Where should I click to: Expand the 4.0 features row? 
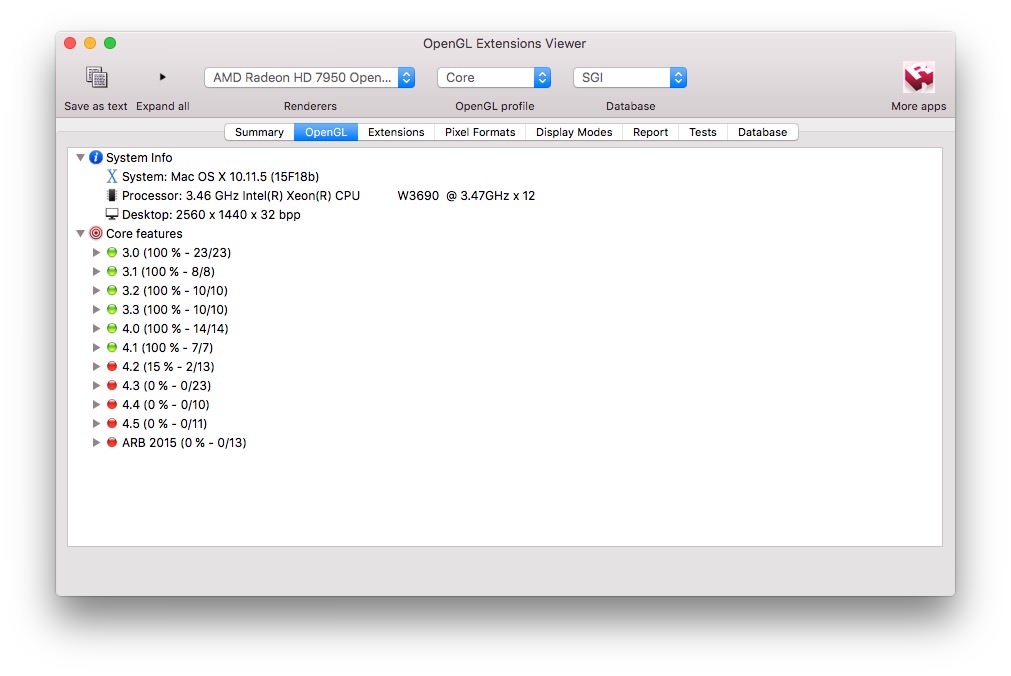point(96,328)
